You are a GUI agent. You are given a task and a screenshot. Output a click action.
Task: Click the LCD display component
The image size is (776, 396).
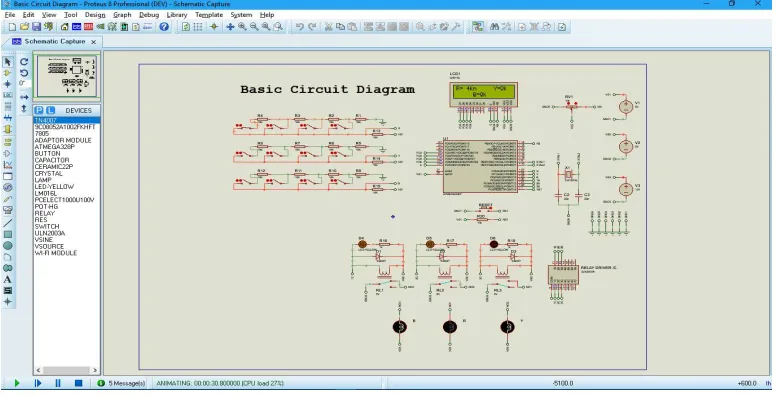pyautogui.click(x=484, y=95)
